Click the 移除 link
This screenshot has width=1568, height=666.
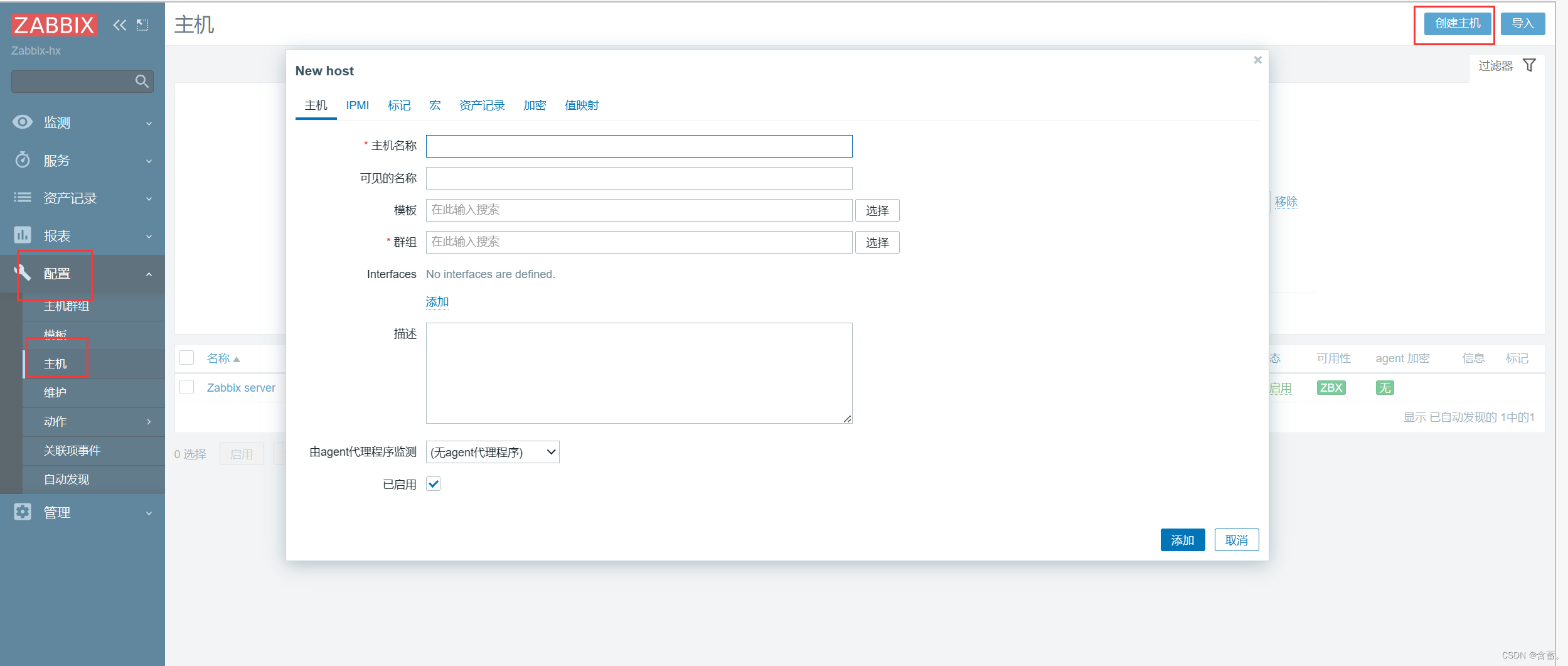(1286, 201)
